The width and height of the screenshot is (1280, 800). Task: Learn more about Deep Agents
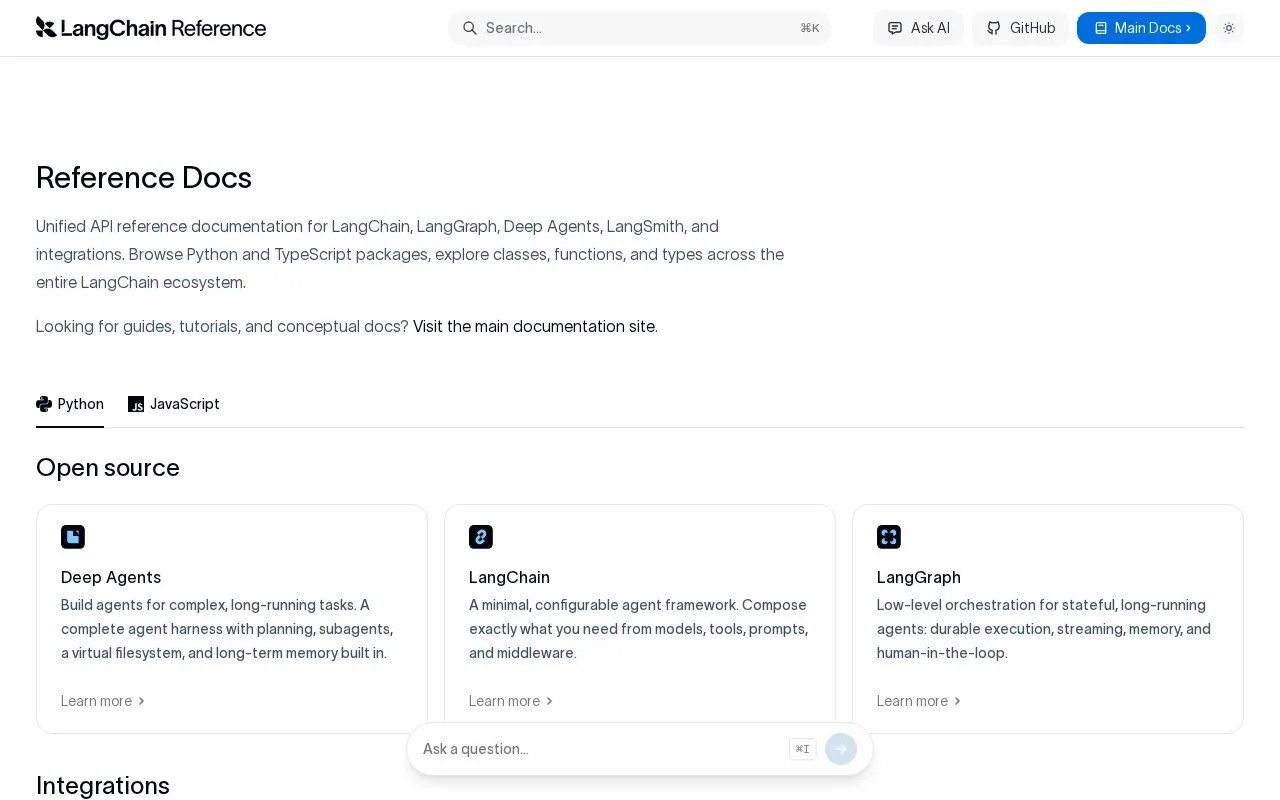click(x=103, y=701)
